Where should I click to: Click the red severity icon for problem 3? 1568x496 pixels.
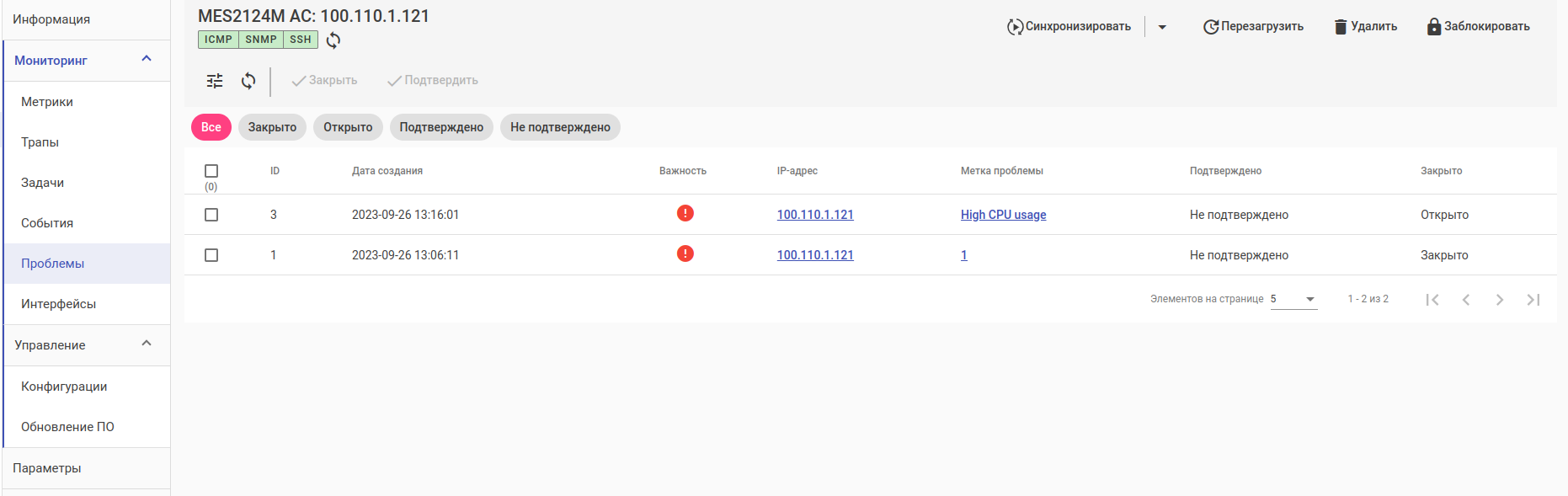pos(685,214)
